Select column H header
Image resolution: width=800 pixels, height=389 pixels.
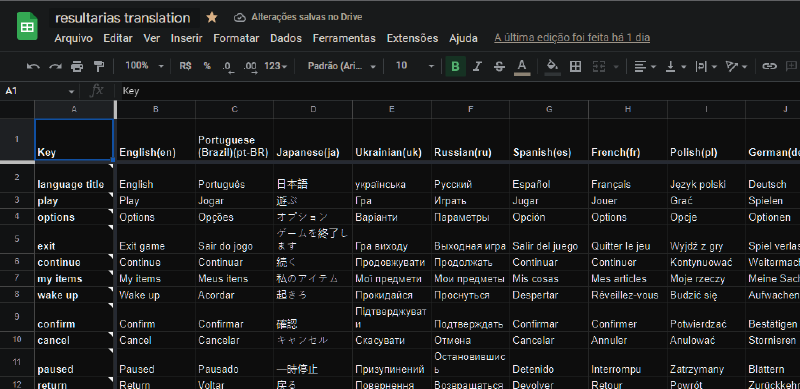point(628,109)
